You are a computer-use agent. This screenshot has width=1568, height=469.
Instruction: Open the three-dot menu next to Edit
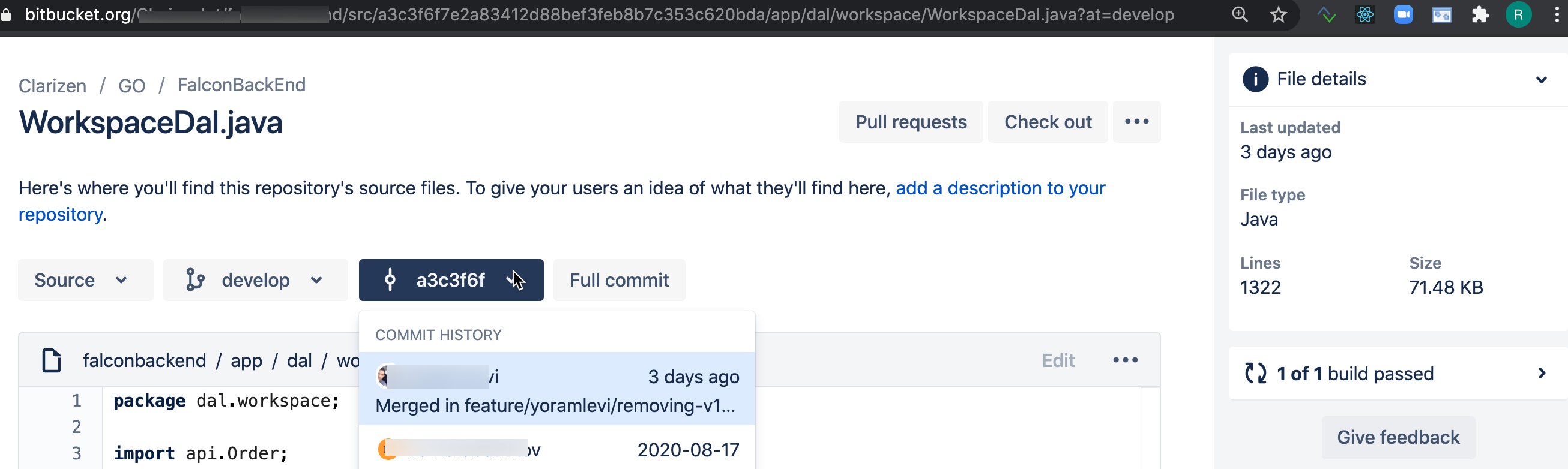tap(1125, 360)
